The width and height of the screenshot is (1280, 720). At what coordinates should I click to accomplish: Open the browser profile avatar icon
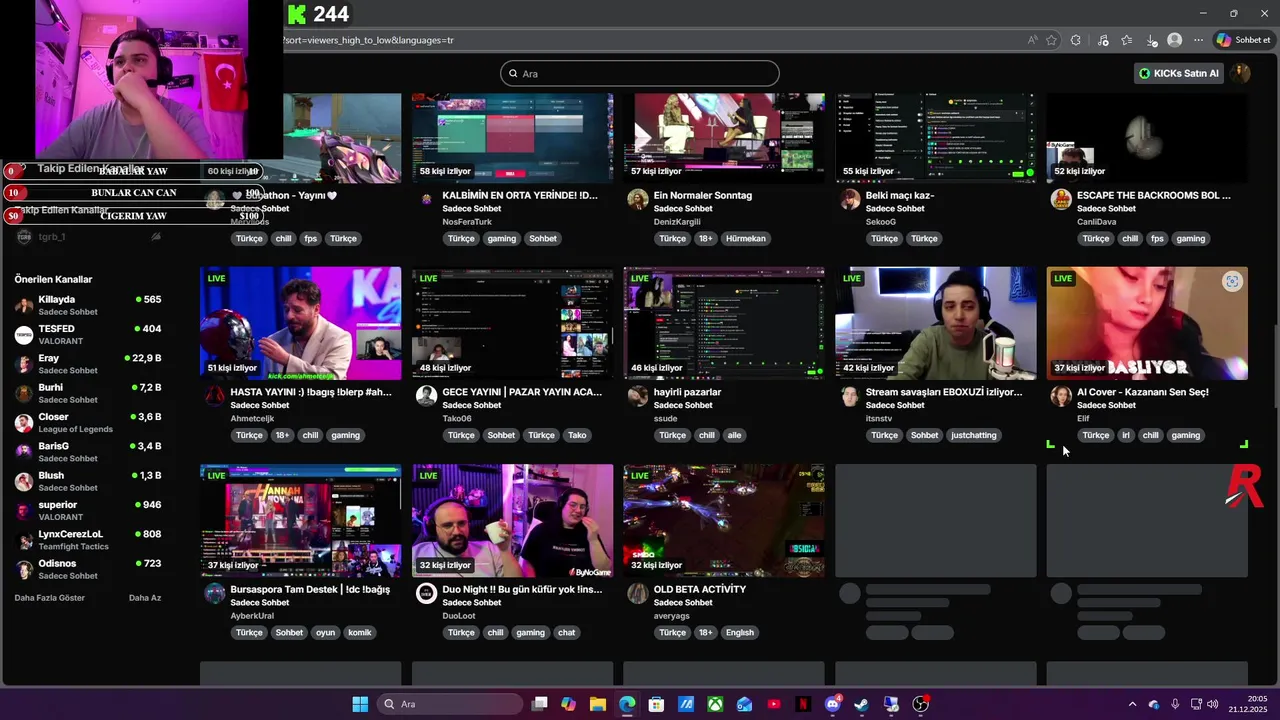(1175, 40)
